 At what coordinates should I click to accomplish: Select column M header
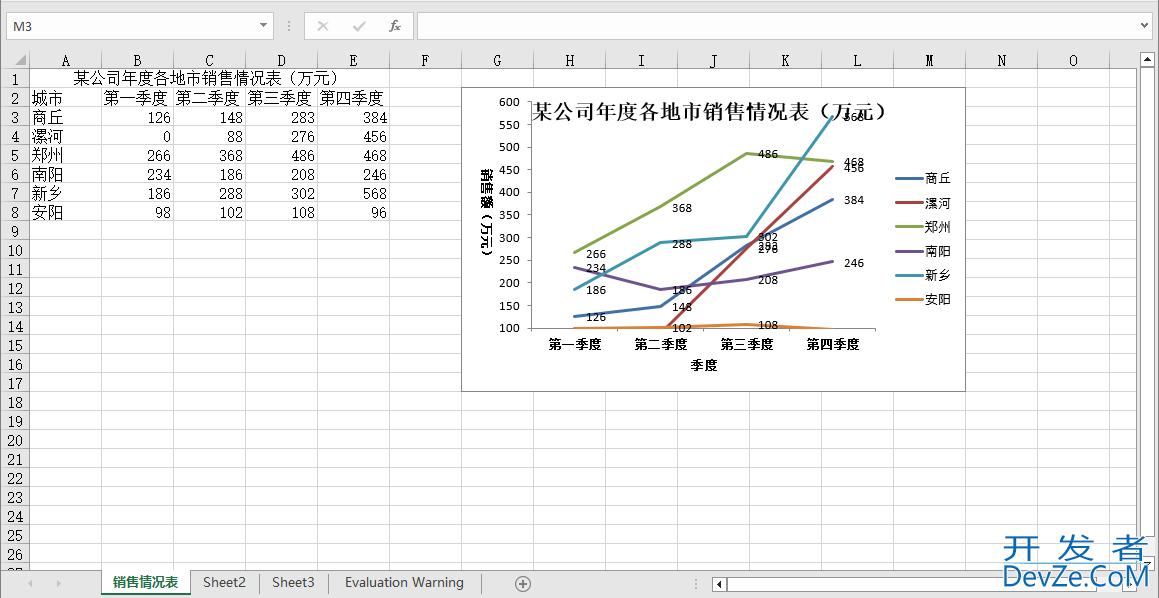click(929, 61)
